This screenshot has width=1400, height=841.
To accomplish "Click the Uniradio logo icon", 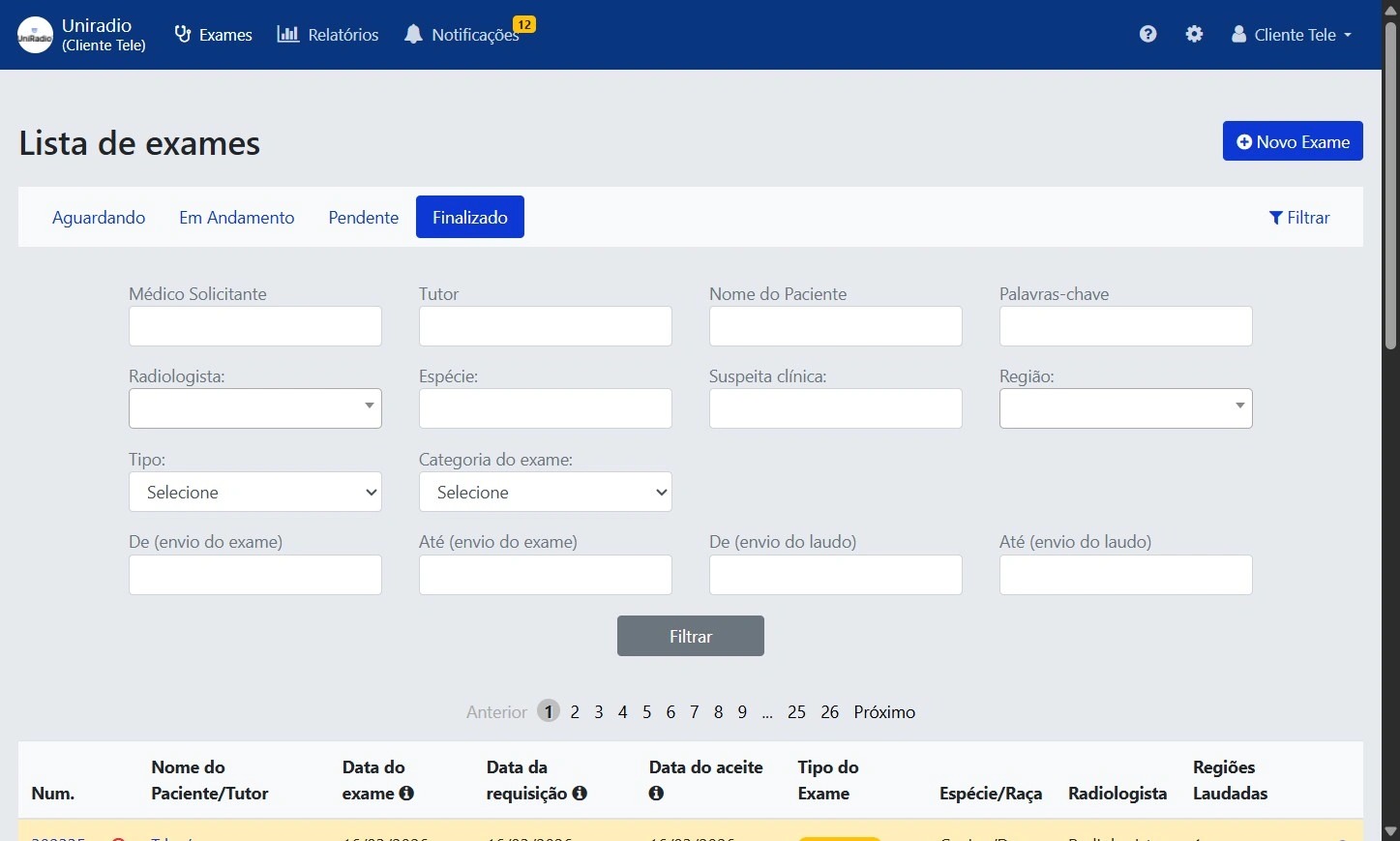I will coord(36,35).
